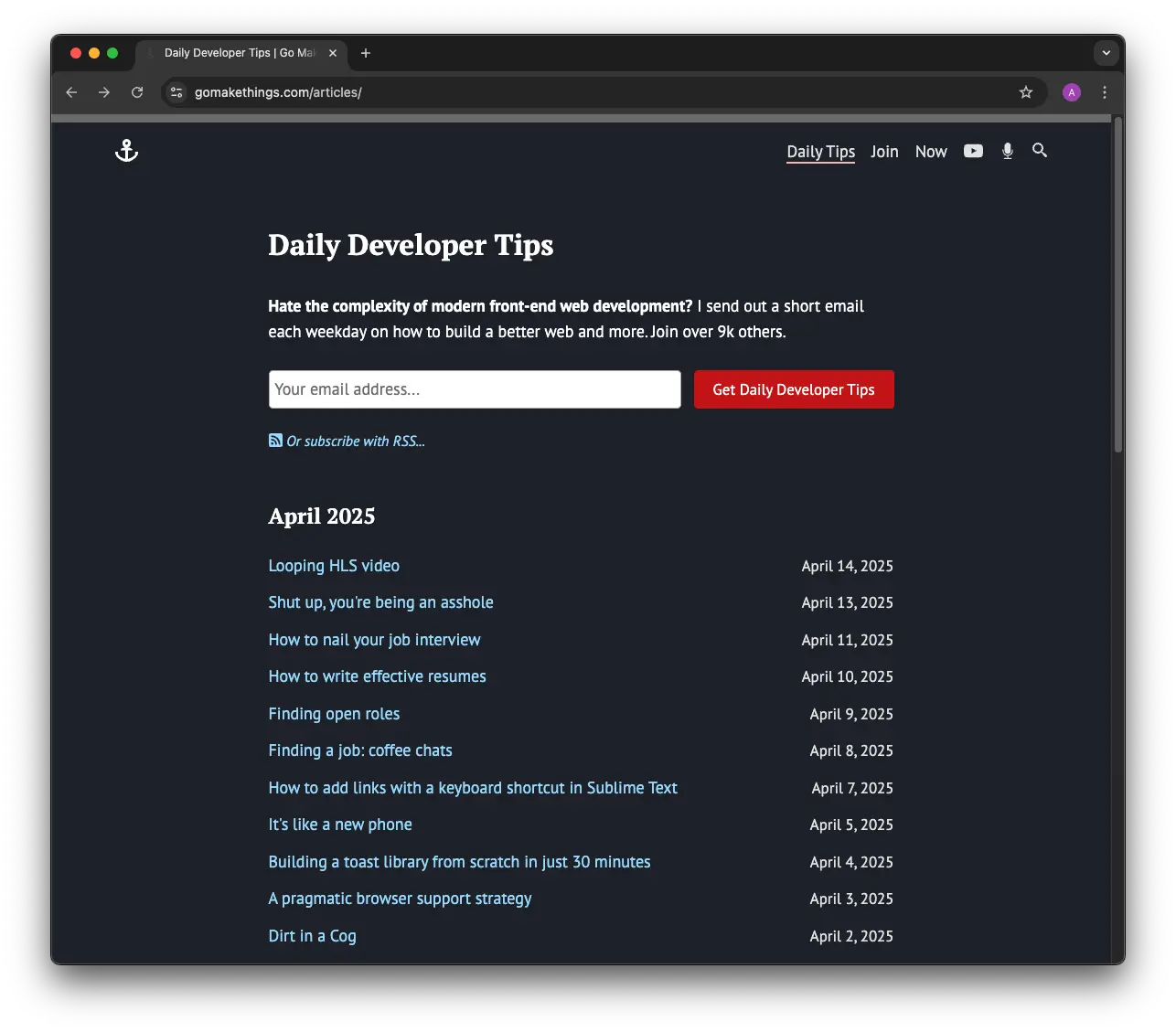
Task: Open the Now nav item
Action: pos(931,152)
